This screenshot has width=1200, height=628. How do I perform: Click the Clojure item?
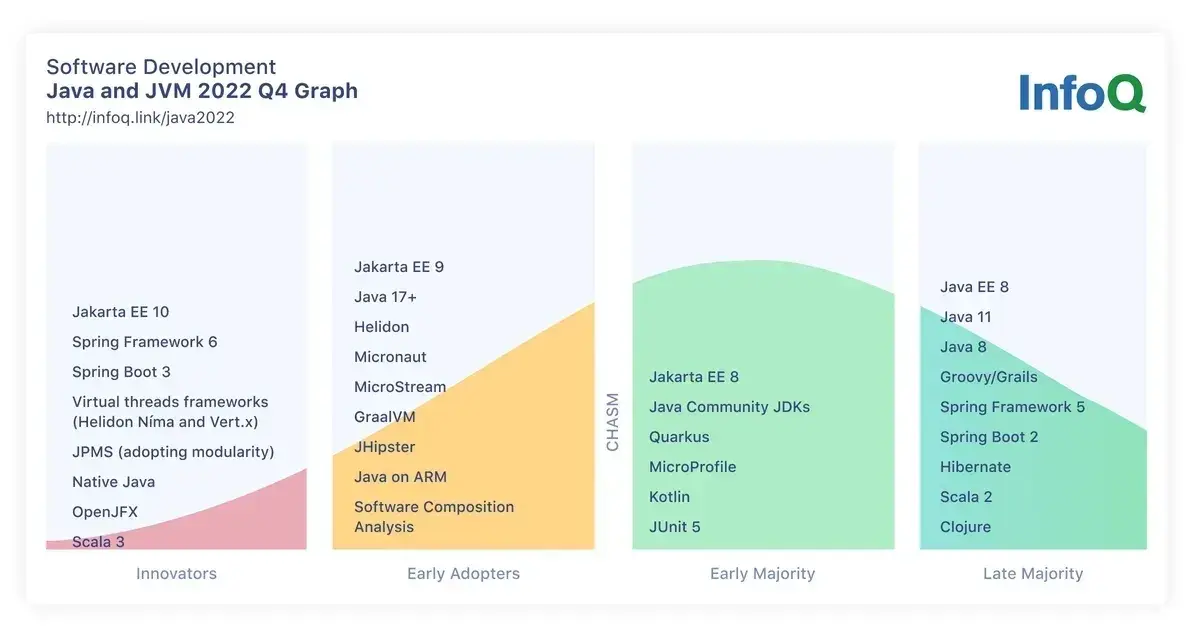(x=965, y=527)
